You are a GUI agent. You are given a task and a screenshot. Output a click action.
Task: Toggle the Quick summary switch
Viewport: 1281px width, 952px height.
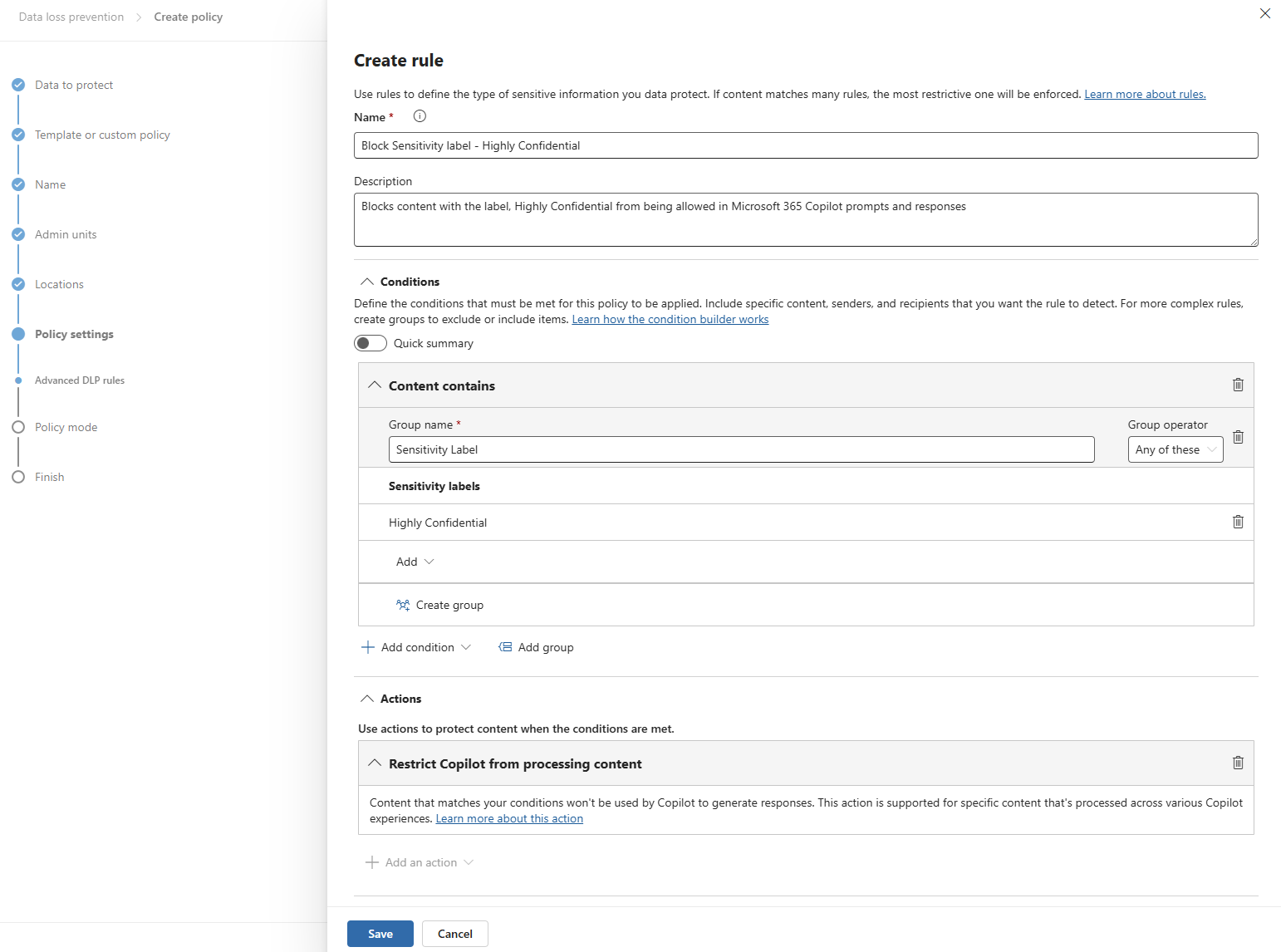(371, 343)
